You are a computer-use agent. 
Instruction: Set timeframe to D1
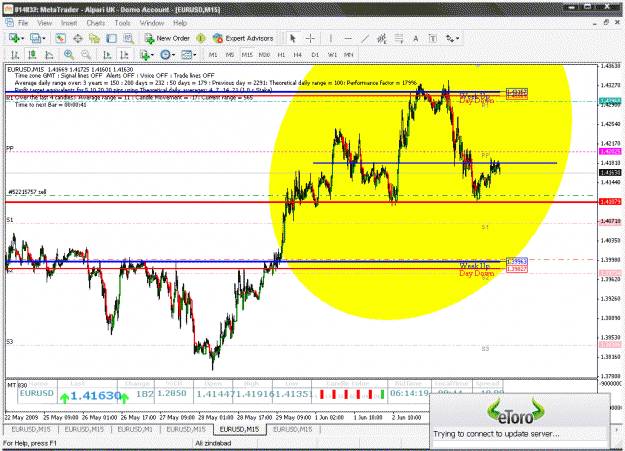[315, 55]
